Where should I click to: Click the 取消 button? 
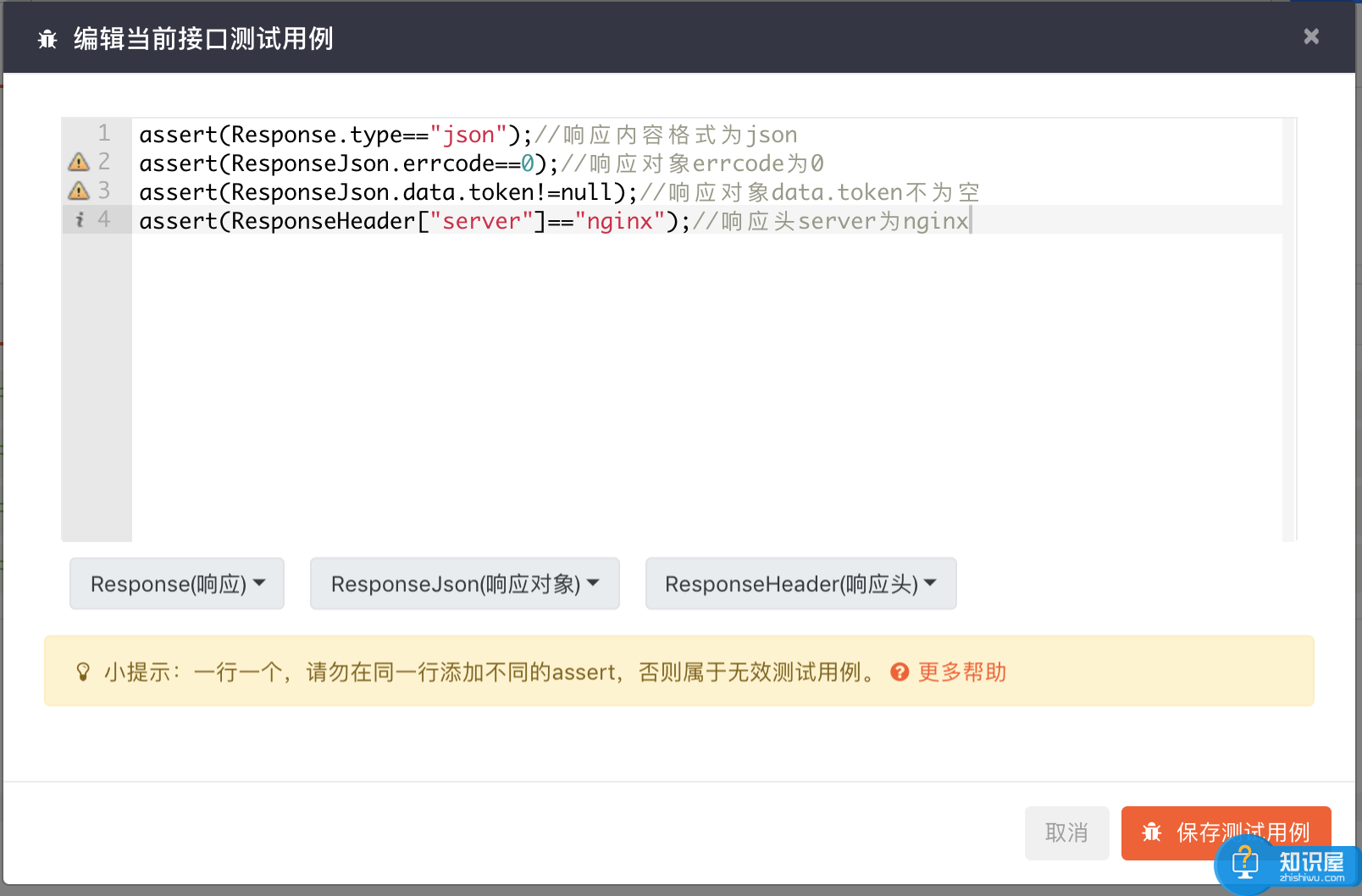1067,833
